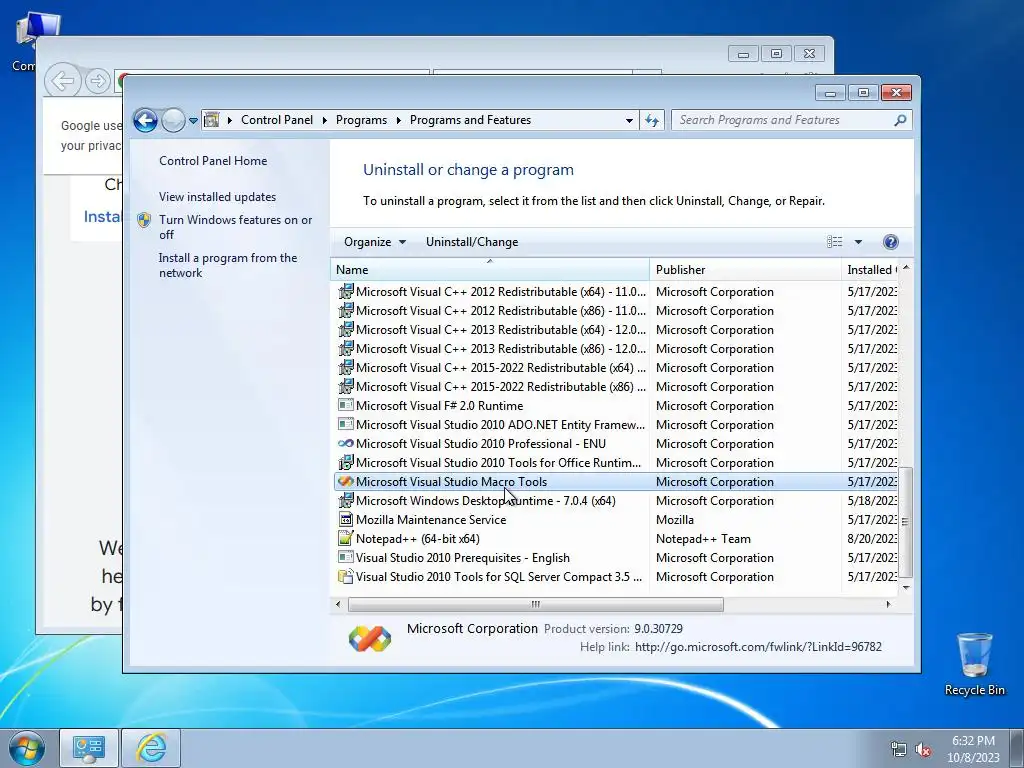1024x768 pixels.
Task: Click the horizontal scrollbar right arrow
Action: (x=888, y=604)
